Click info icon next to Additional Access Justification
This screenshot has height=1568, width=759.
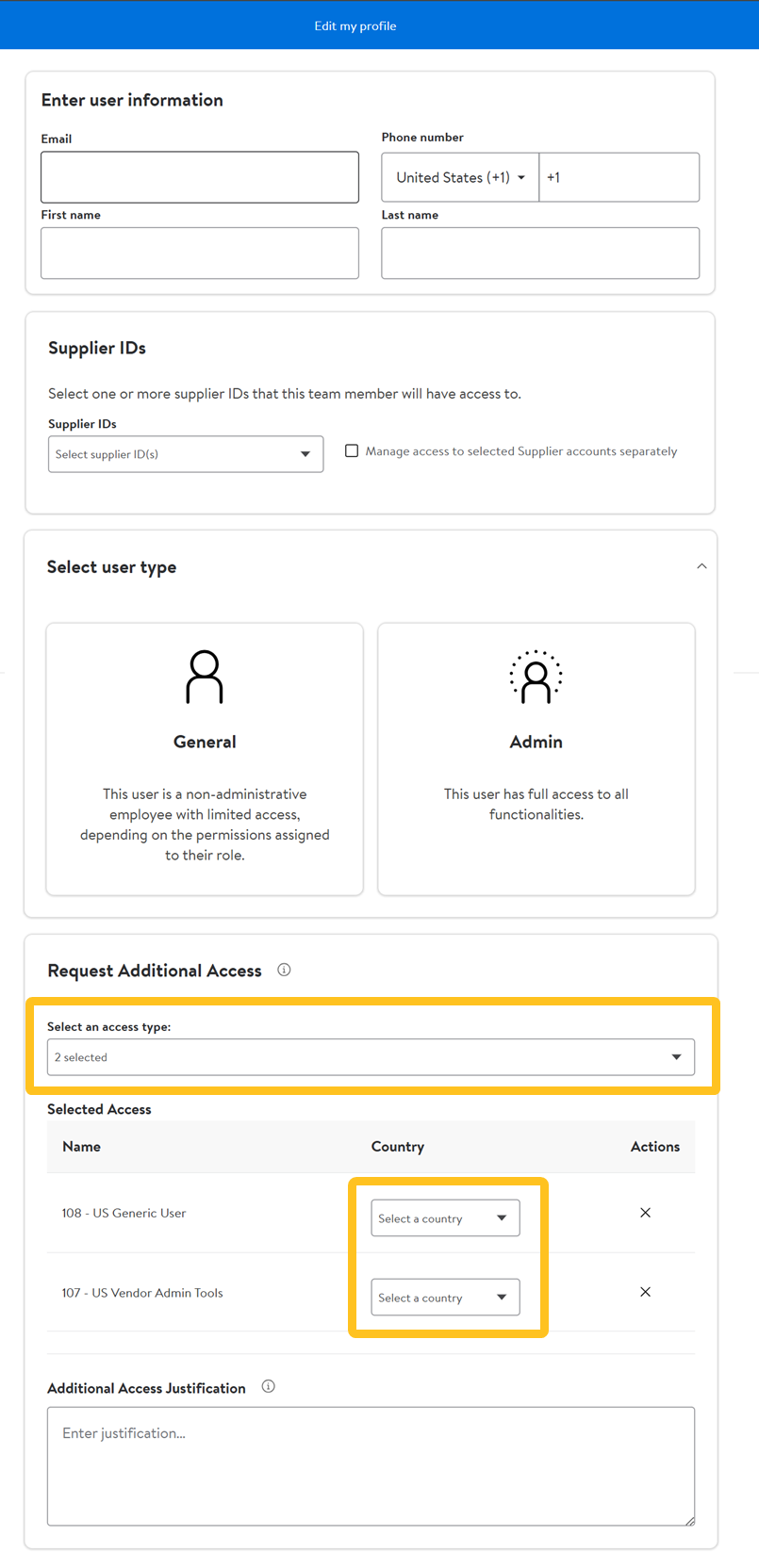tap(269, 1386)
